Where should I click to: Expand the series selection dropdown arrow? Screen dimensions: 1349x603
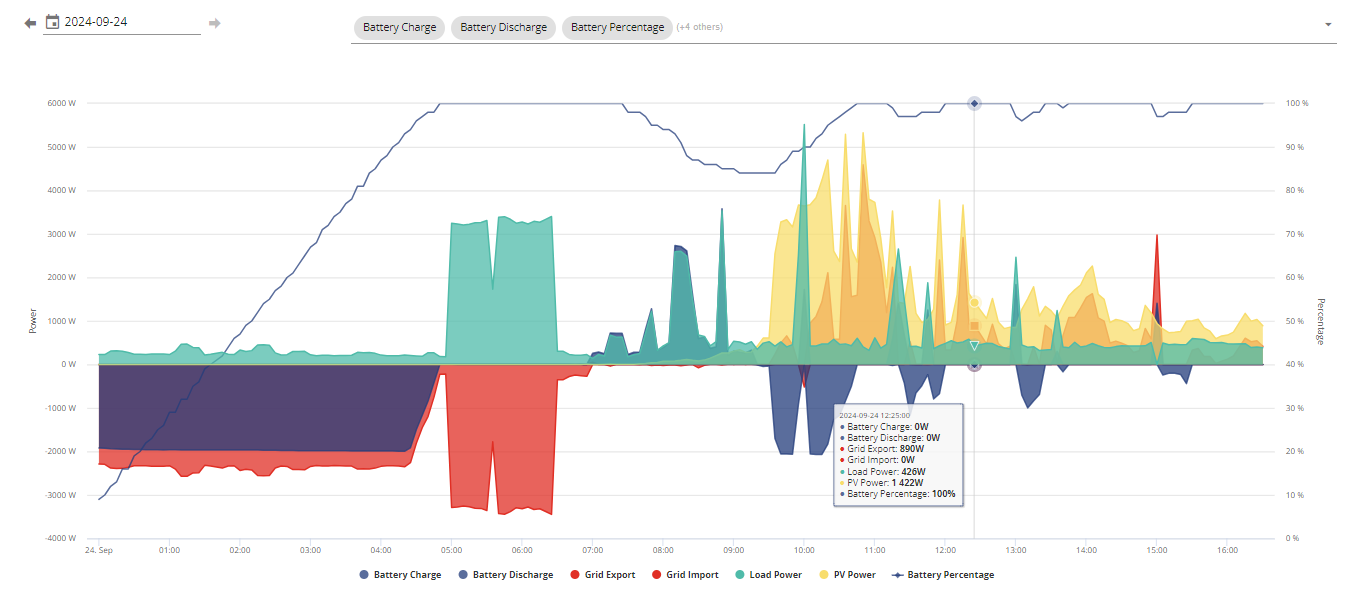[x=1328, y=25]
